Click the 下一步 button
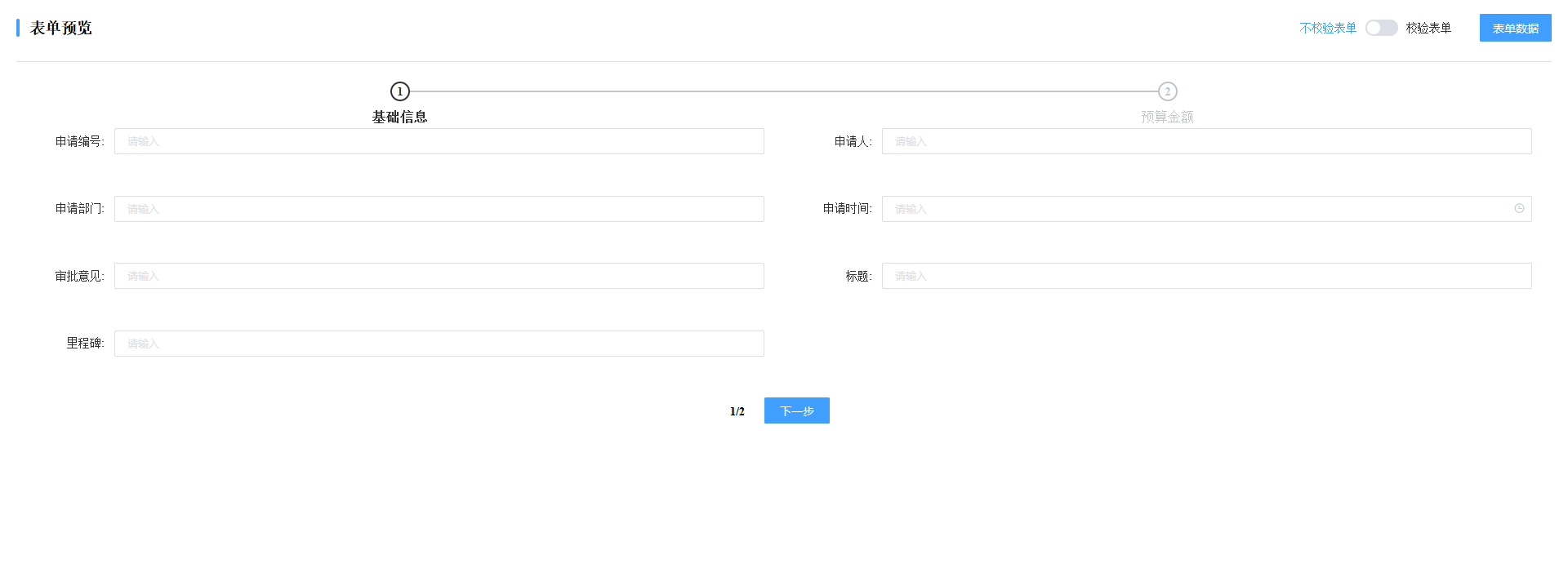1568x568 pixels. pos(796,410)
